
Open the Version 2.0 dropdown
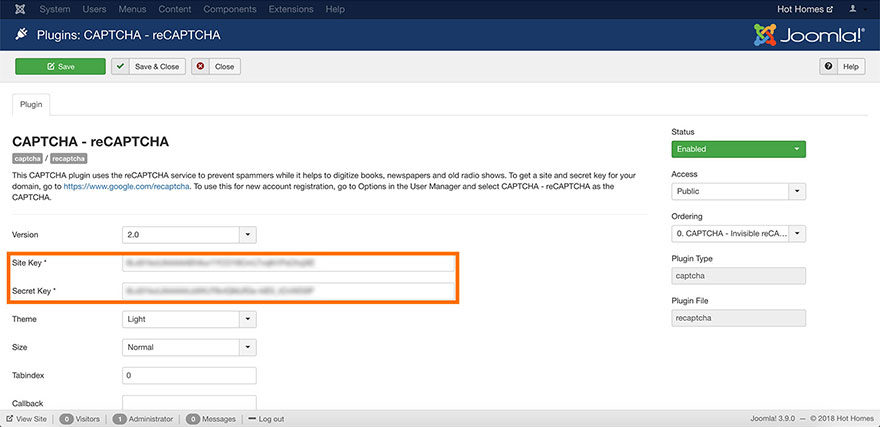(x=189, y=235)
